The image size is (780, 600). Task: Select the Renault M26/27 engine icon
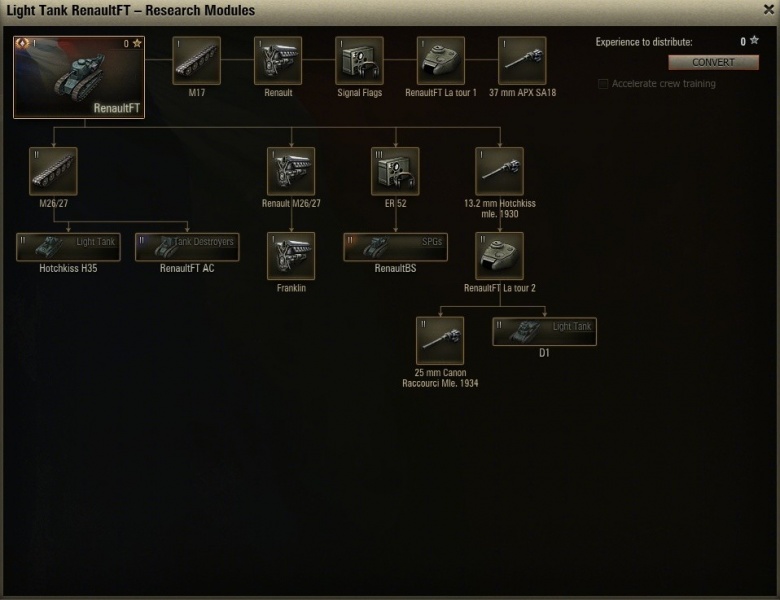(x=291, y=171)
